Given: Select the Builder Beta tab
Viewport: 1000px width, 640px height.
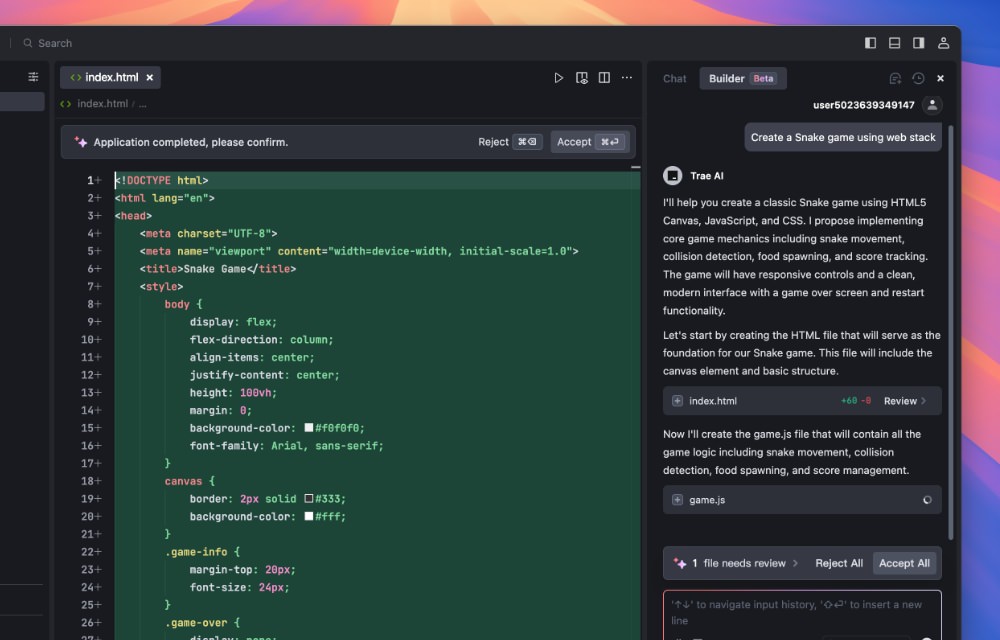Looking at the screenshot, I should 742,79.
